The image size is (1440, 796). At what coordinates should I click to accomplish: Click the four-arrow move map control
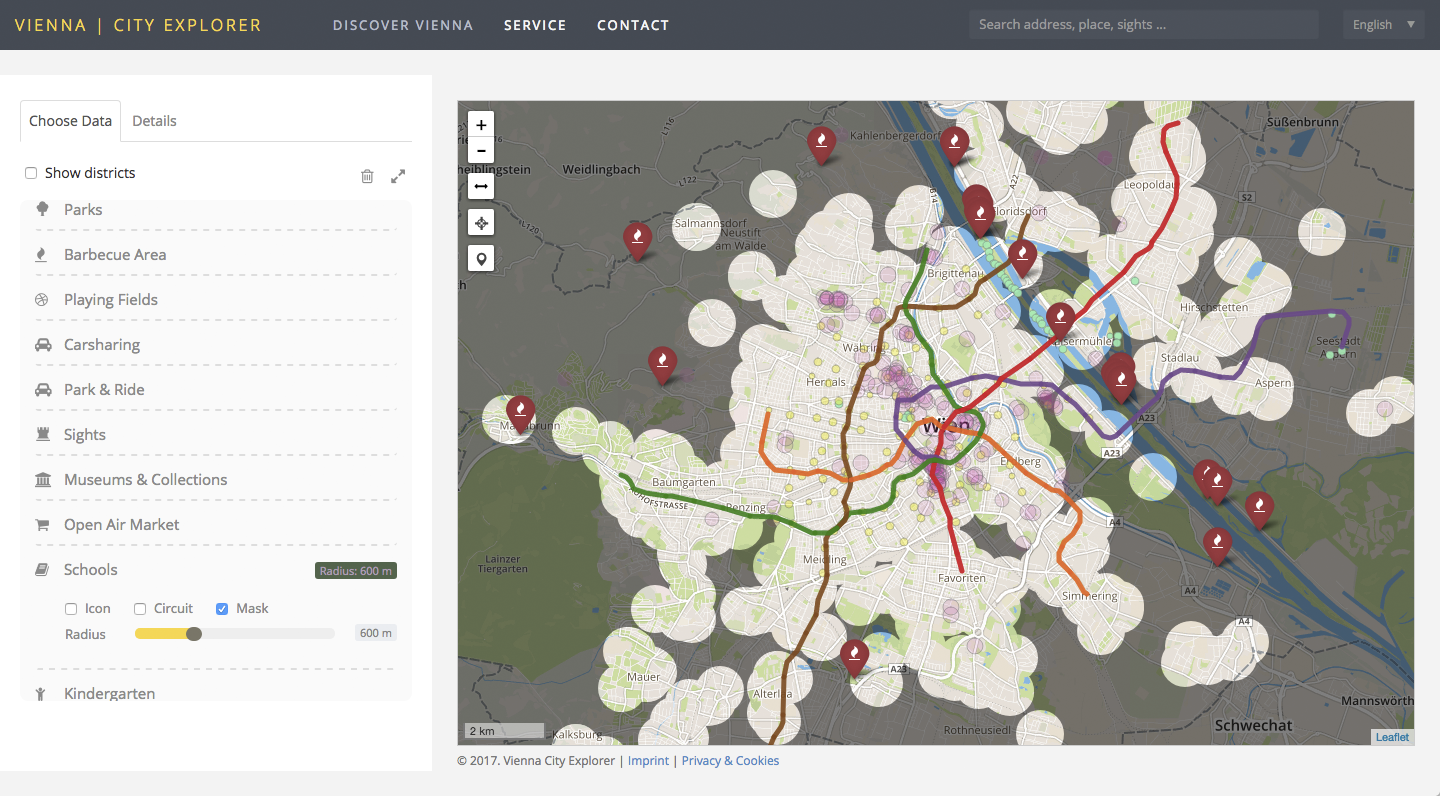coord(481,223)
